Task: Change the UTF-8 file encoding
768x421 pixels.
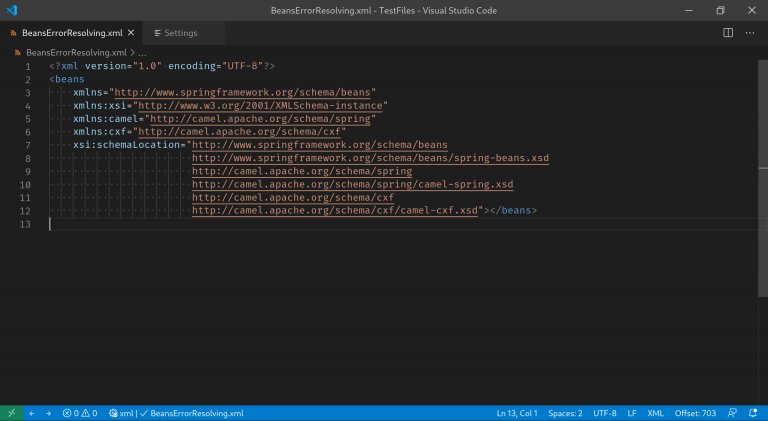Action: click(x=605, y=412)
